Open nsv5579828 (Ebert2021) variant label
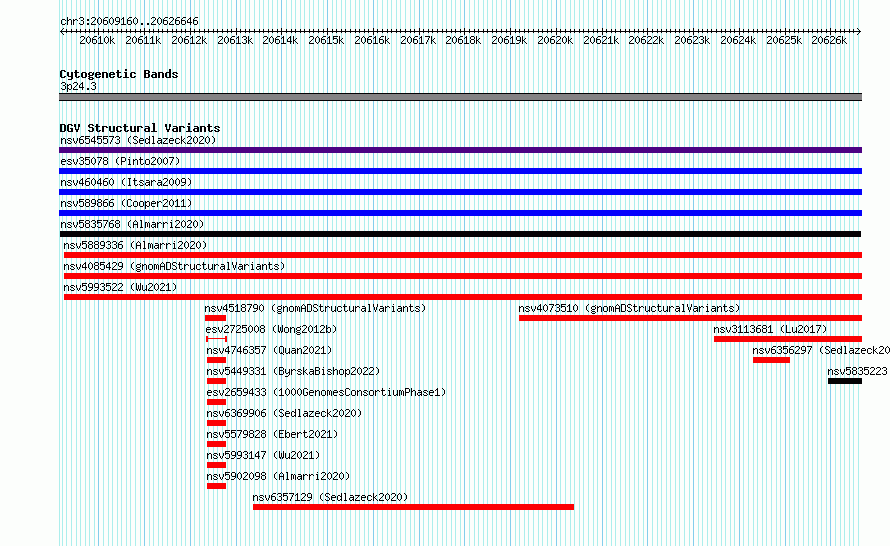The image size is (890, 546). coord(272,434)
